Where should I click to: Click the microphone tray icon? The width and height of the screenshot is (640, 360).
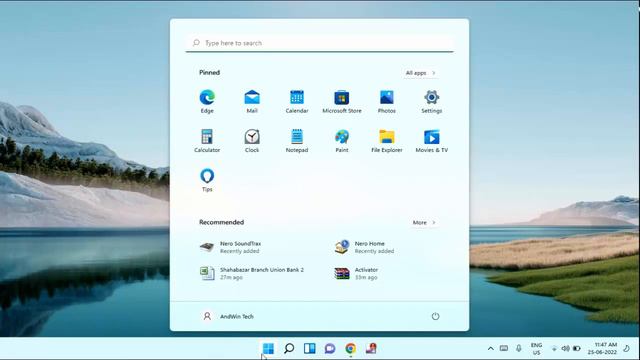coord(518,348)
